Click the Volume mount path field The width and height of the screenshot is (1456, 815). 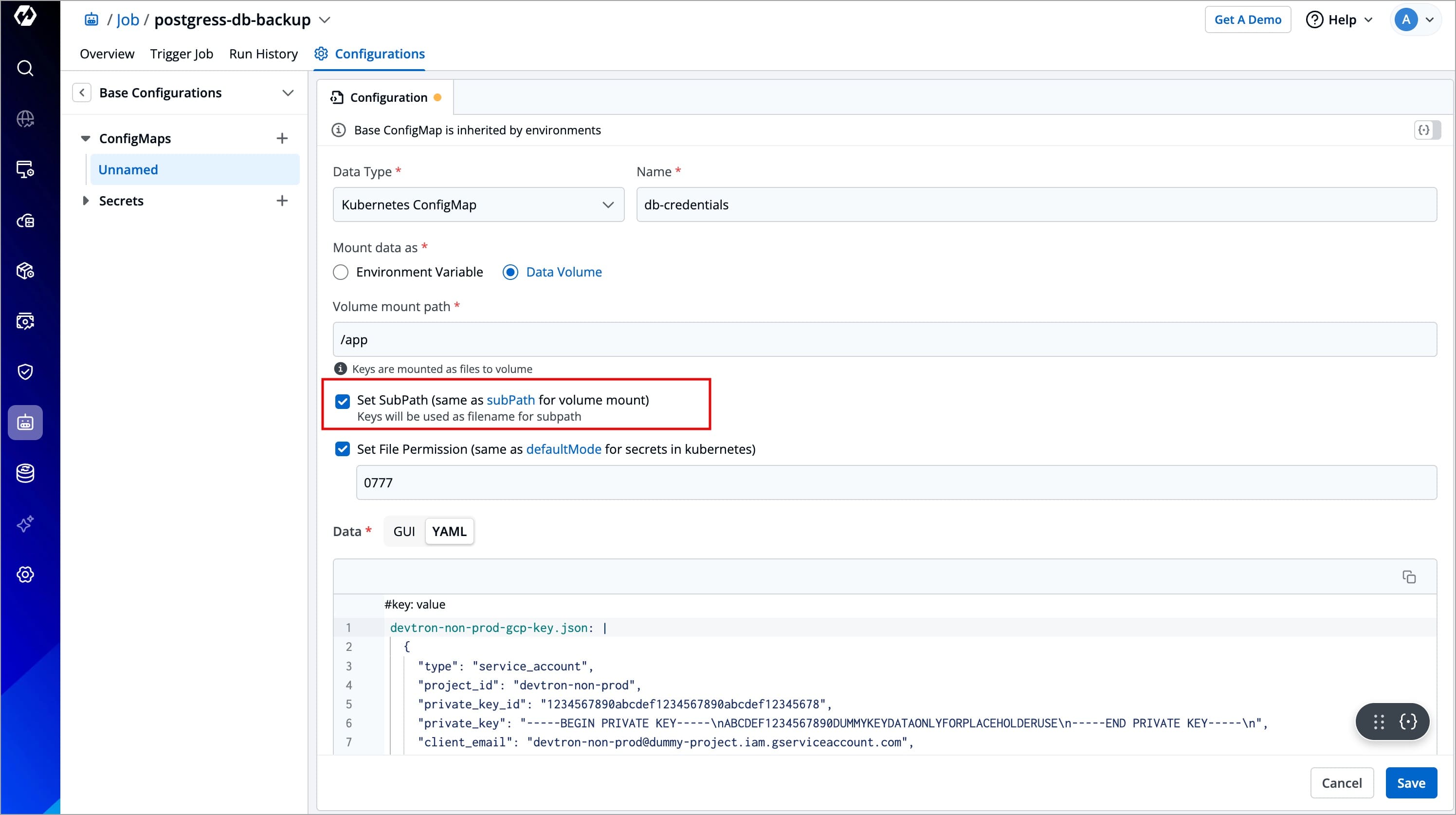tap(885, 339)
